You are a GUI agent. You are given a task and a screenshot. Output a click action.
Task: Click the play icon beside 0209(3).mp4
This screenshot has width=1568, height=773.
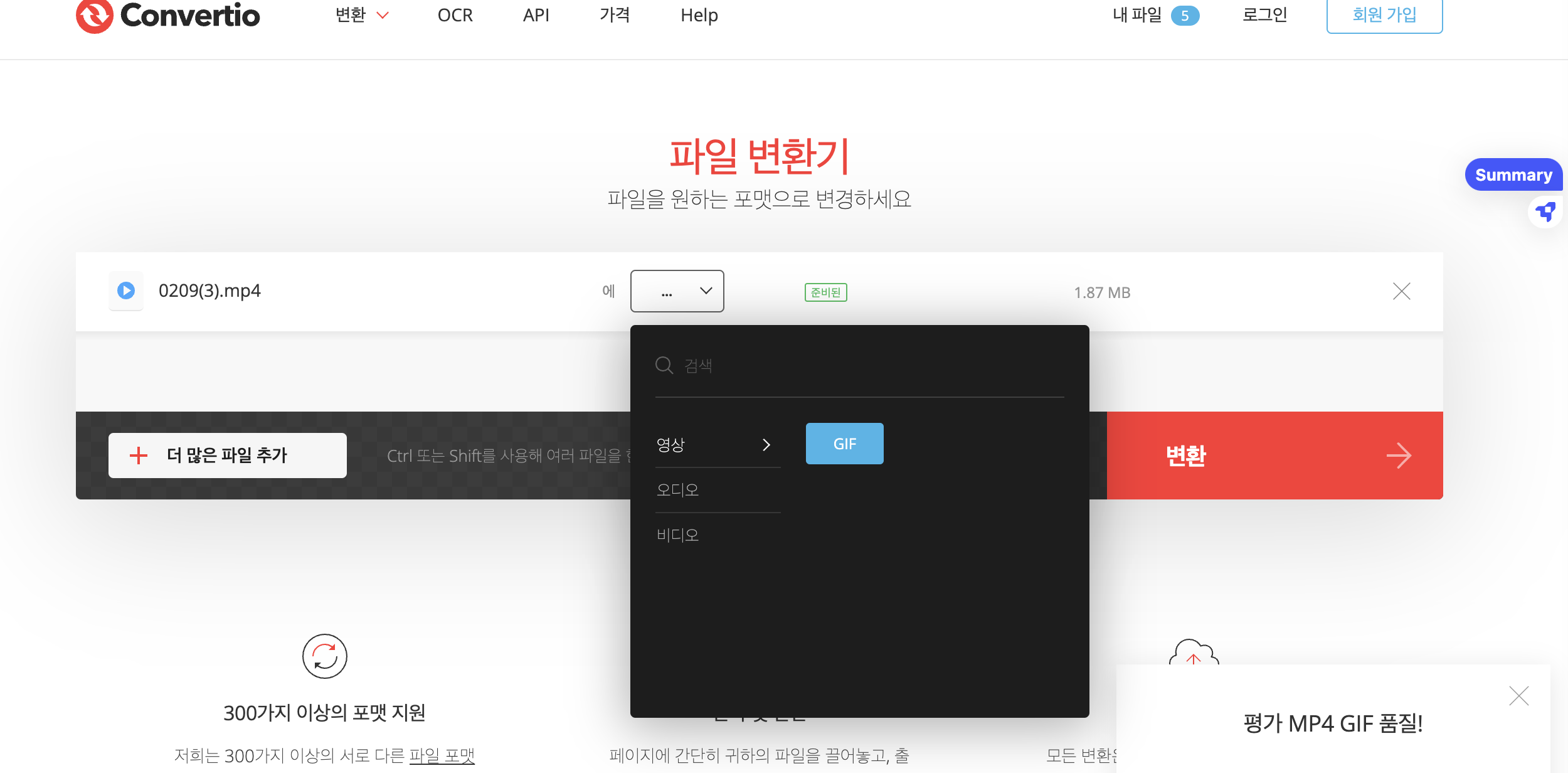126,291
